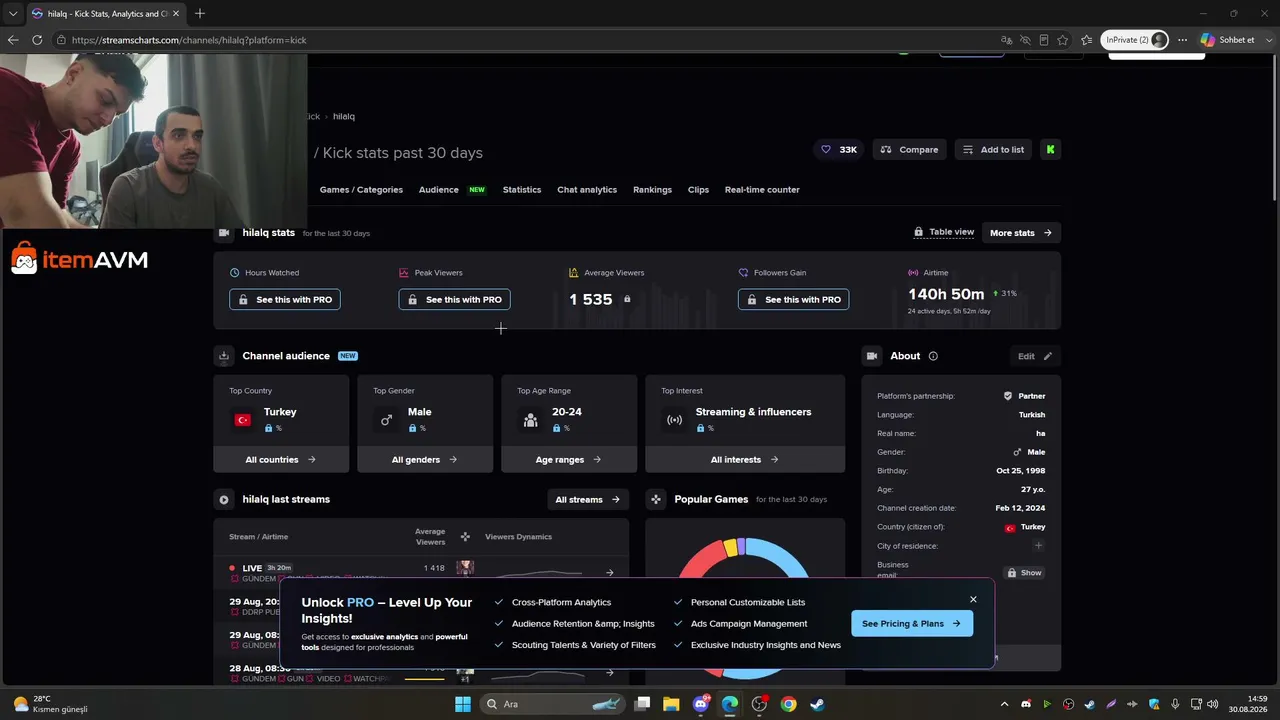Click the Compare button

[910, 149]
